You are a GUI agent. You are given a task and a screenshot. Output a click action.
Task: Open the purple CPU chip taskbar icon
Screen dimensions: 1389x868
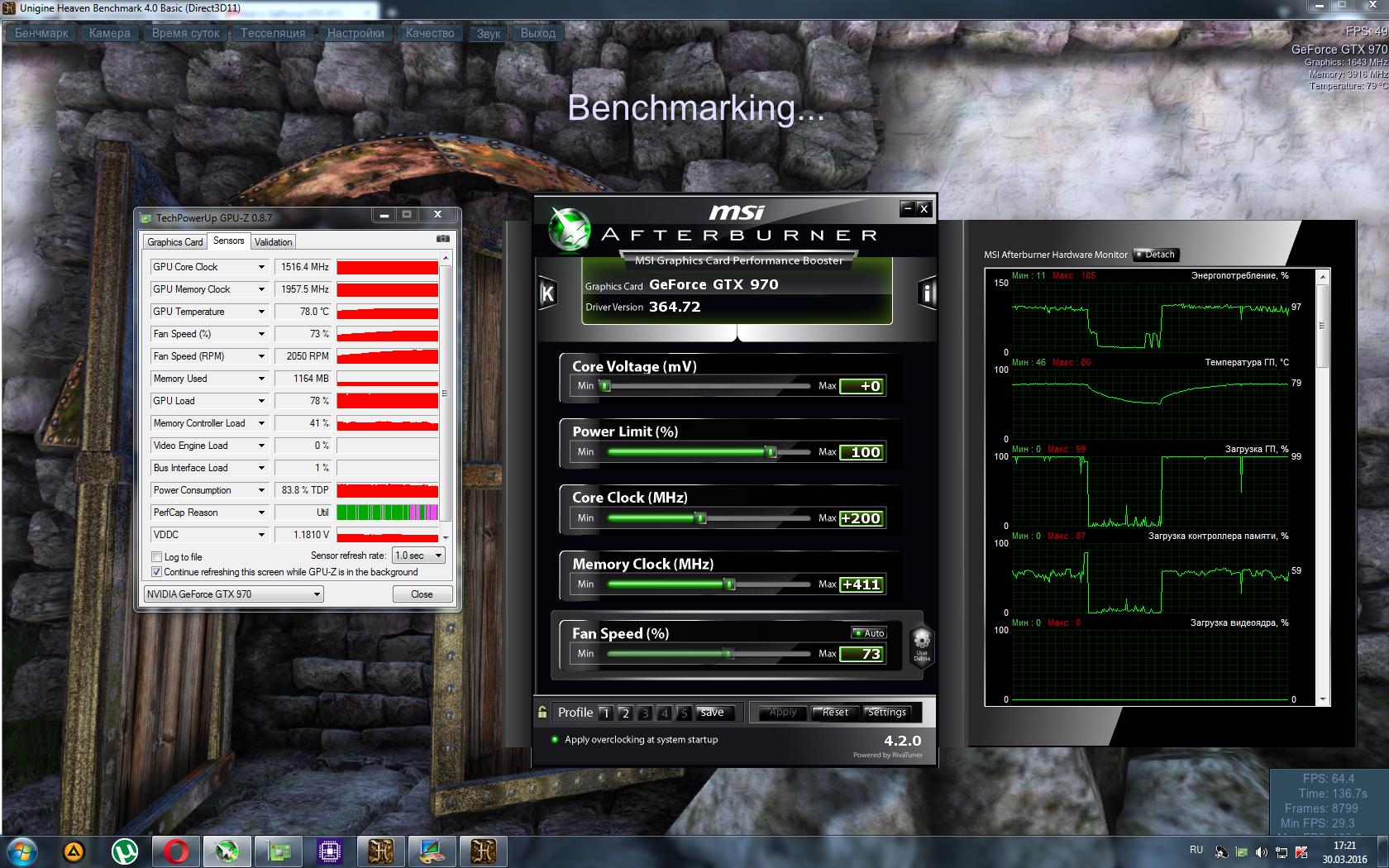(330, 851)
